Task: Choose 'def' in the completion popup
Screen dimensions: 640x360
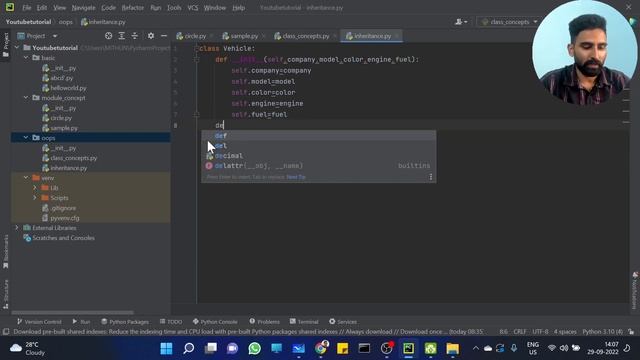Action: point(318,136)
